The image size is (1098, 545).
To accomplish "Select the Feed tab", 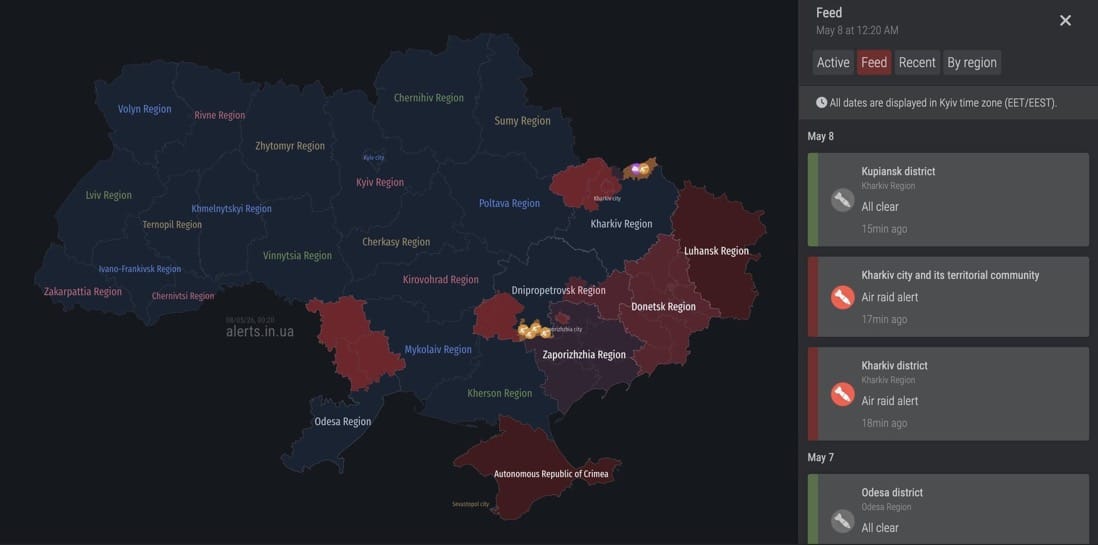I will point(874,62).
